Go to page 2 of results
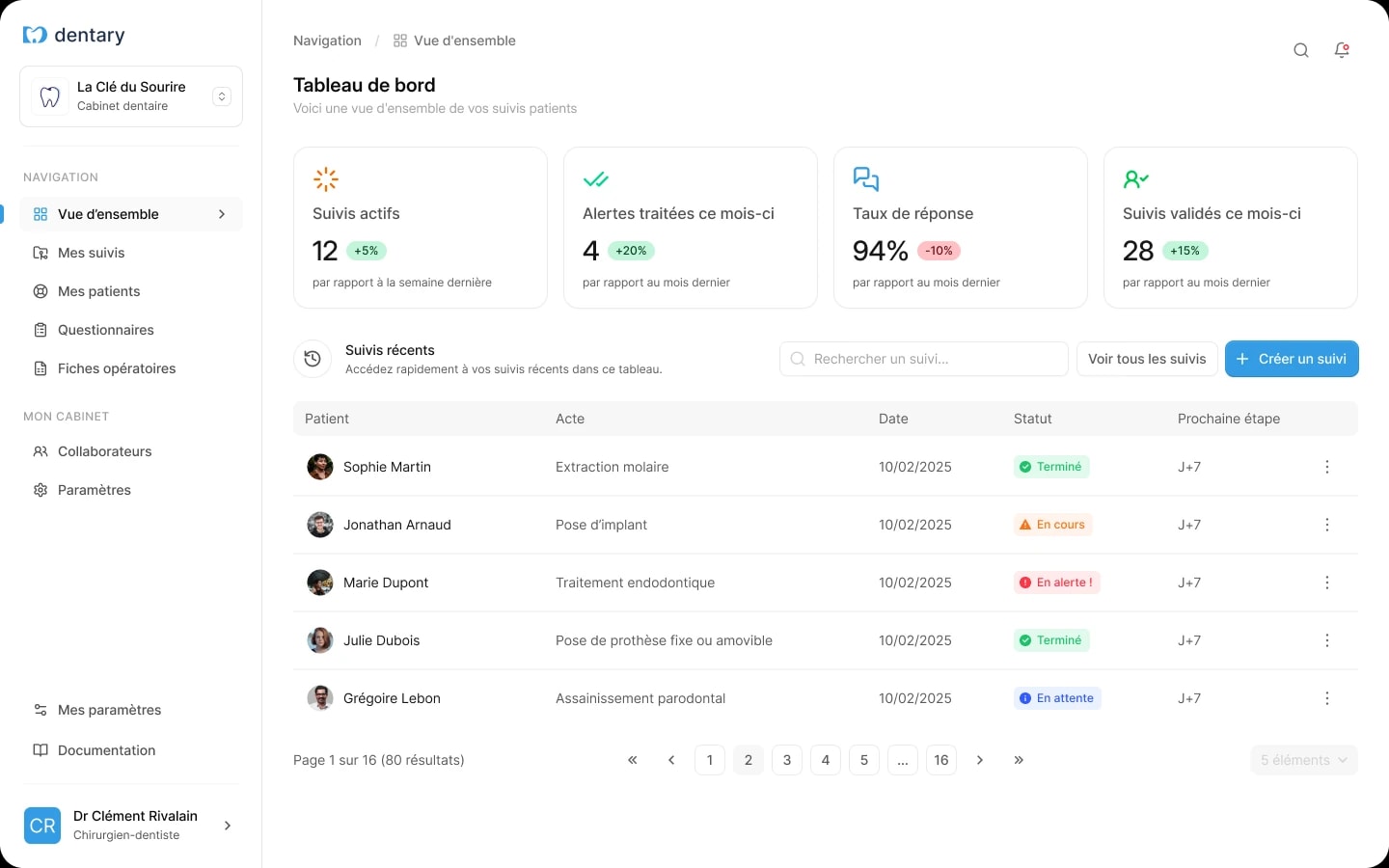Screen dimensions: 1389x868 point(749,760)
